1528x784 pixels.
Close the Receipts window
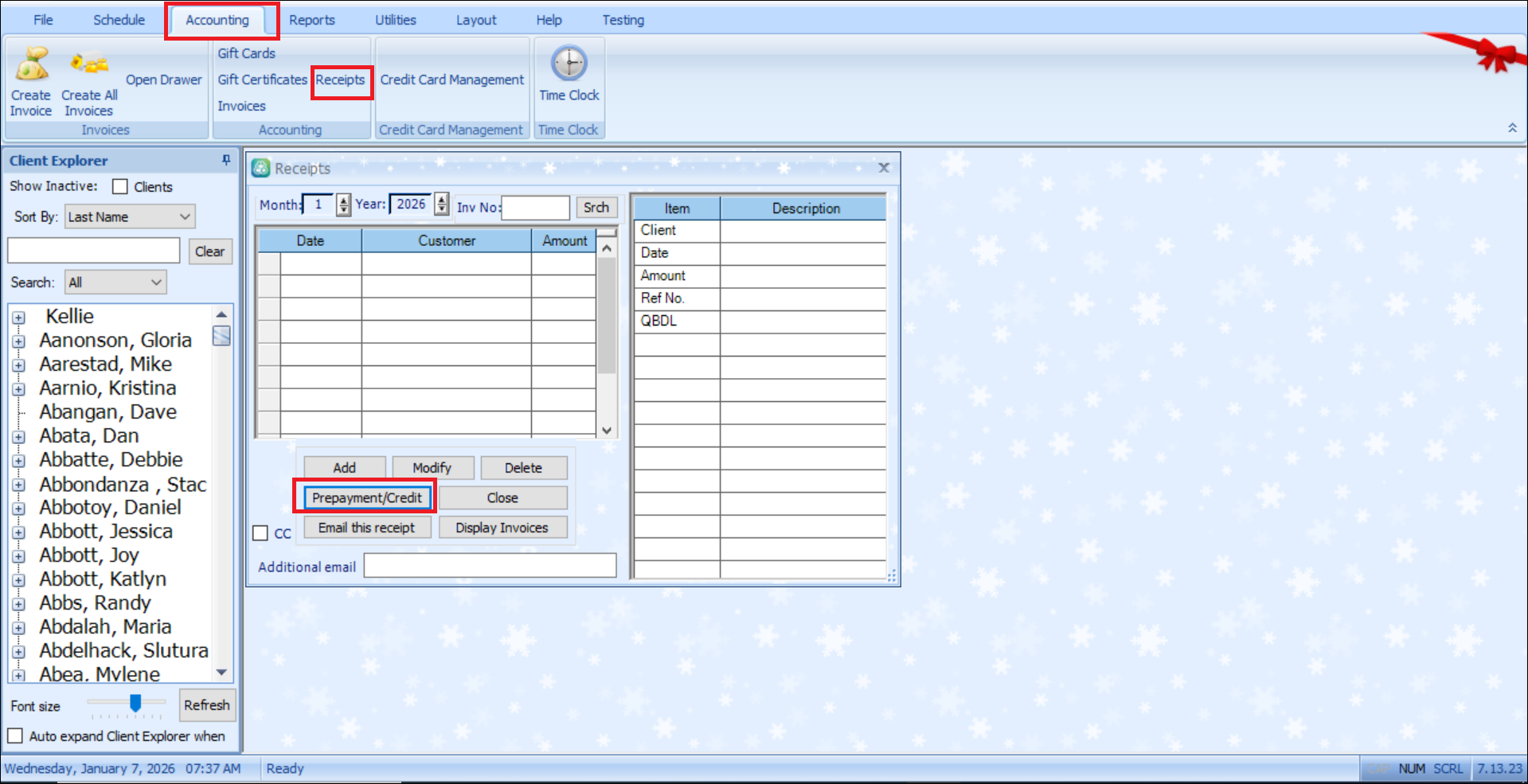click(884, 168)
